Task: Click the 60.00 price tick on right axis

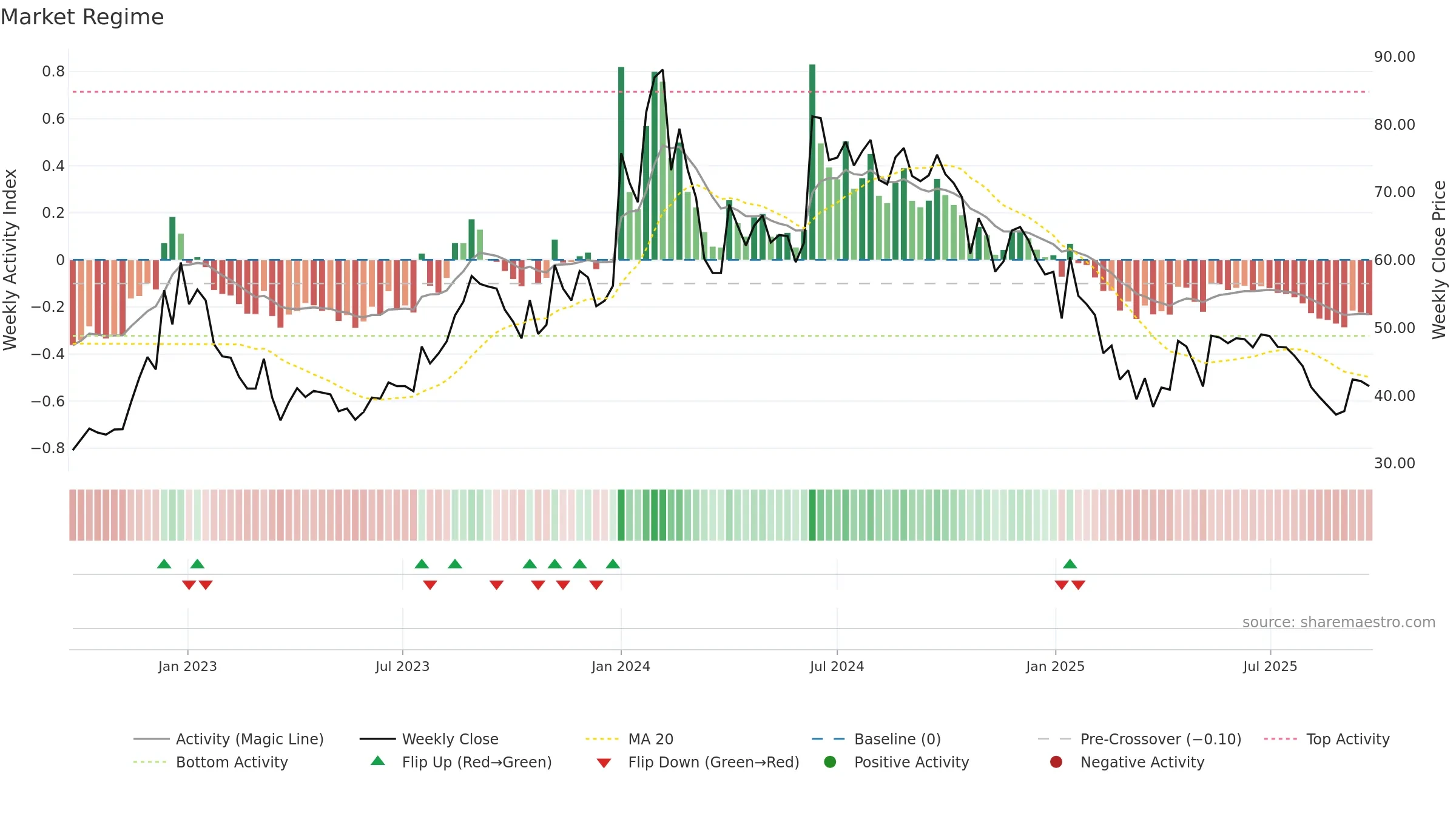Action: tap(1394, 260)
